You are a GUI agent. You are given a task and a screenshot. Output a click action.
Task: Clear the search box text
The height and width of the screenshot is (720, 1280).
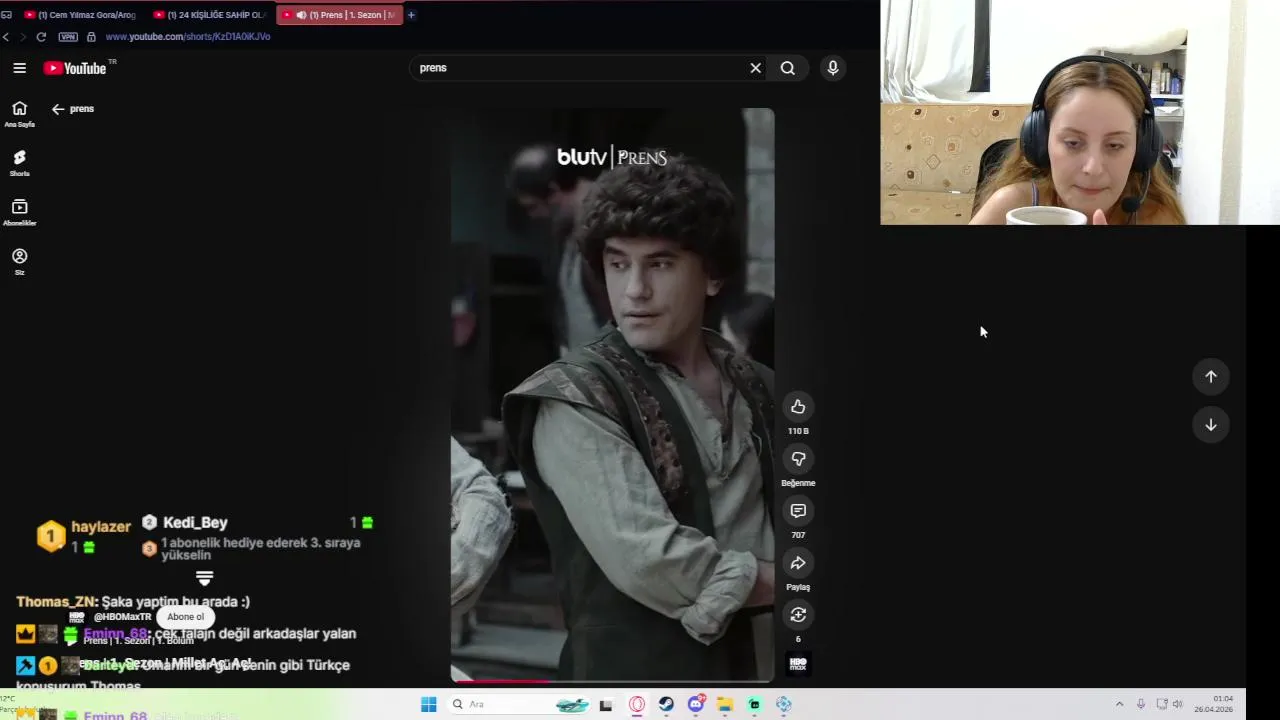tap(755, 68)
